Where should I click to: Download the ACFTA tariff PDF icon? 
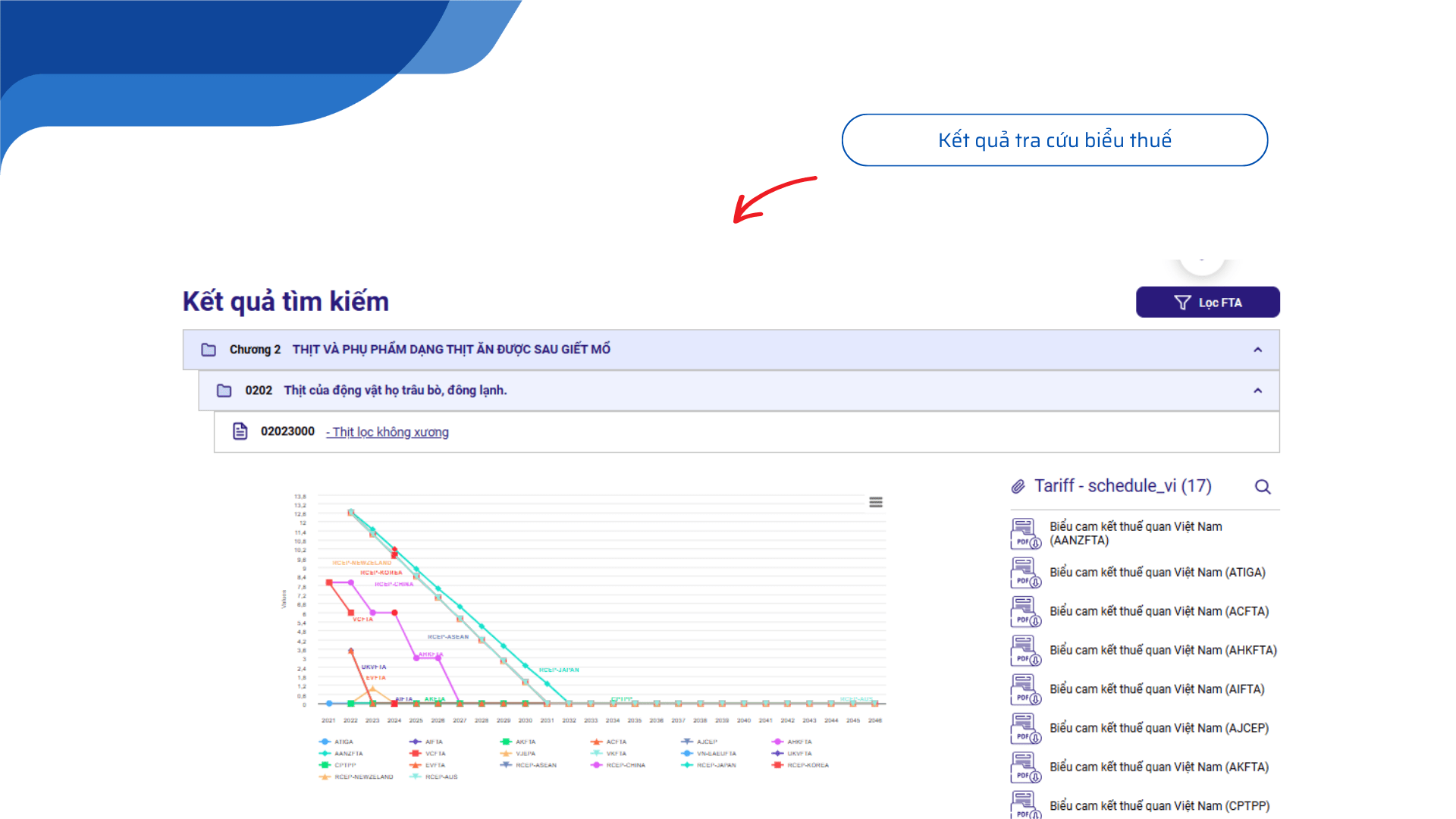click(1025, 611)
